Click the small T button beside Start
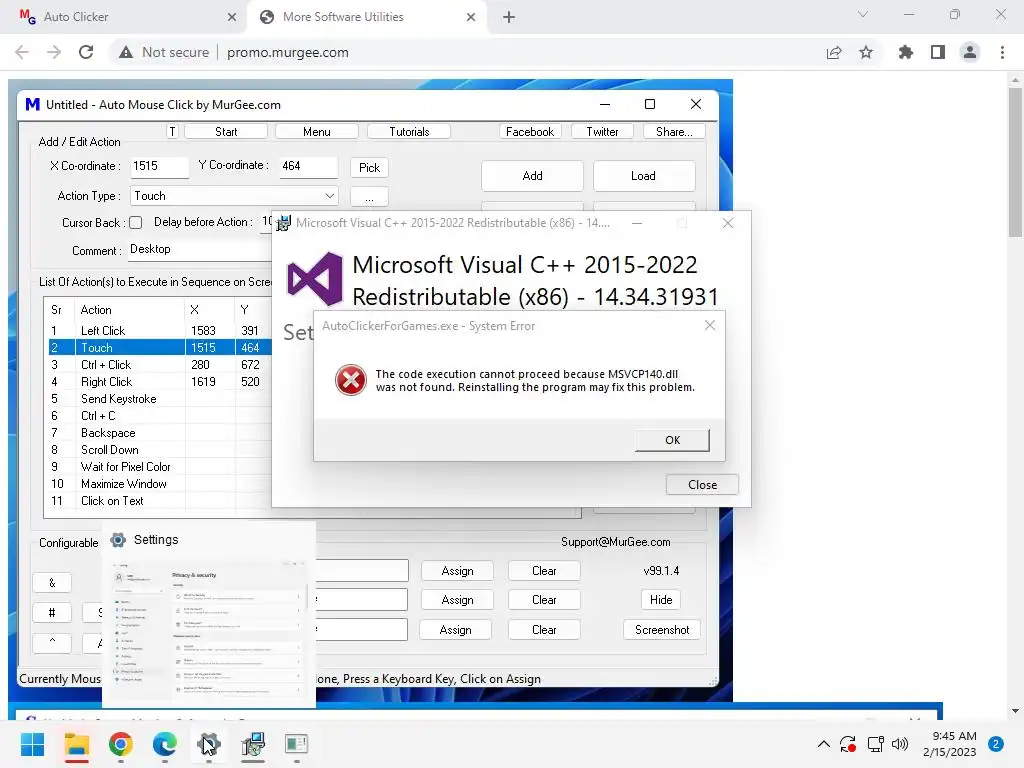Viewport: 1024px width, 768px height. [172, 131]
